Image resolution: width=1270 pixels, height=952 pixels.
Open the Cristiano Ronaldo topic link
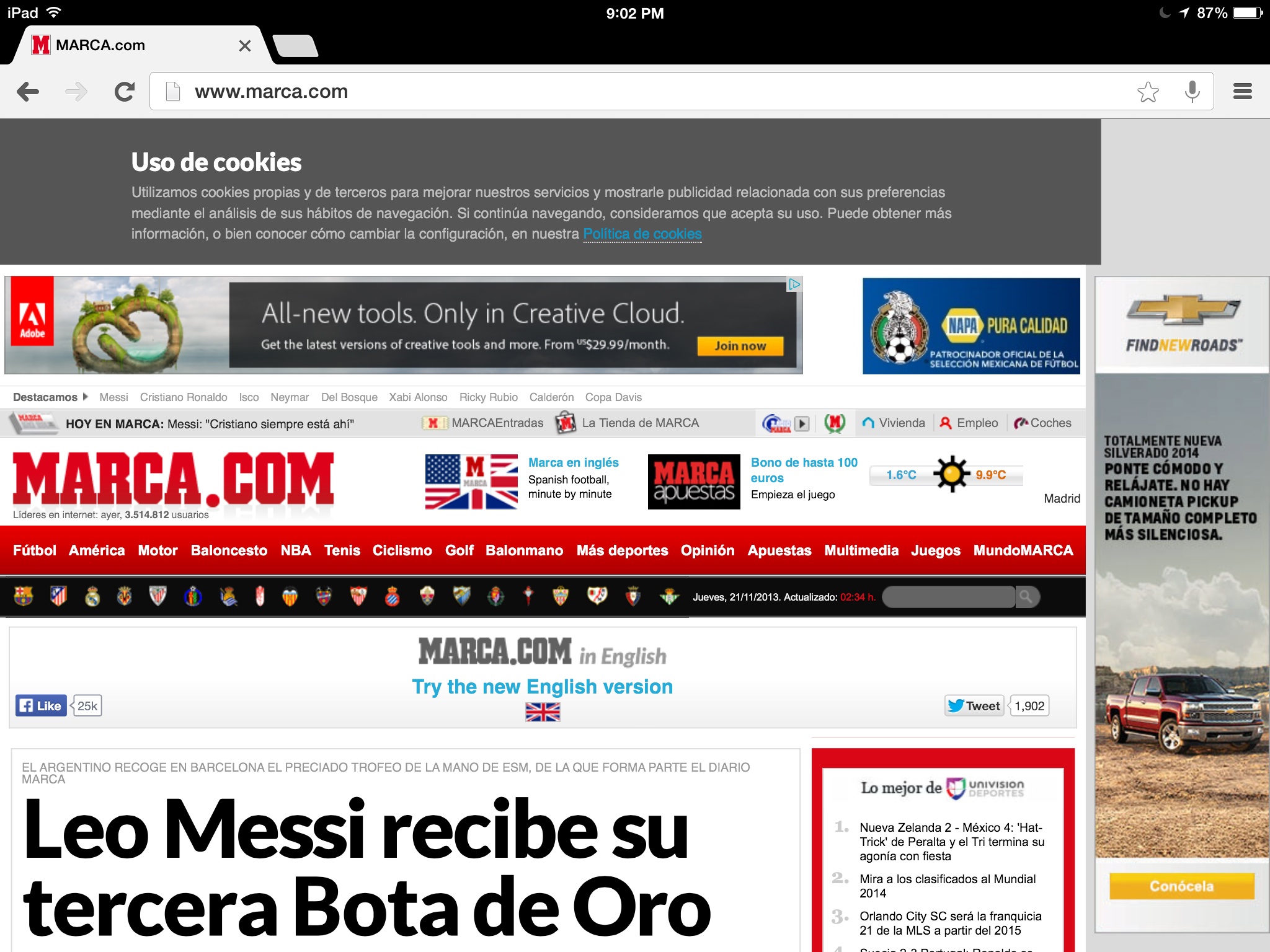[184, 397]
